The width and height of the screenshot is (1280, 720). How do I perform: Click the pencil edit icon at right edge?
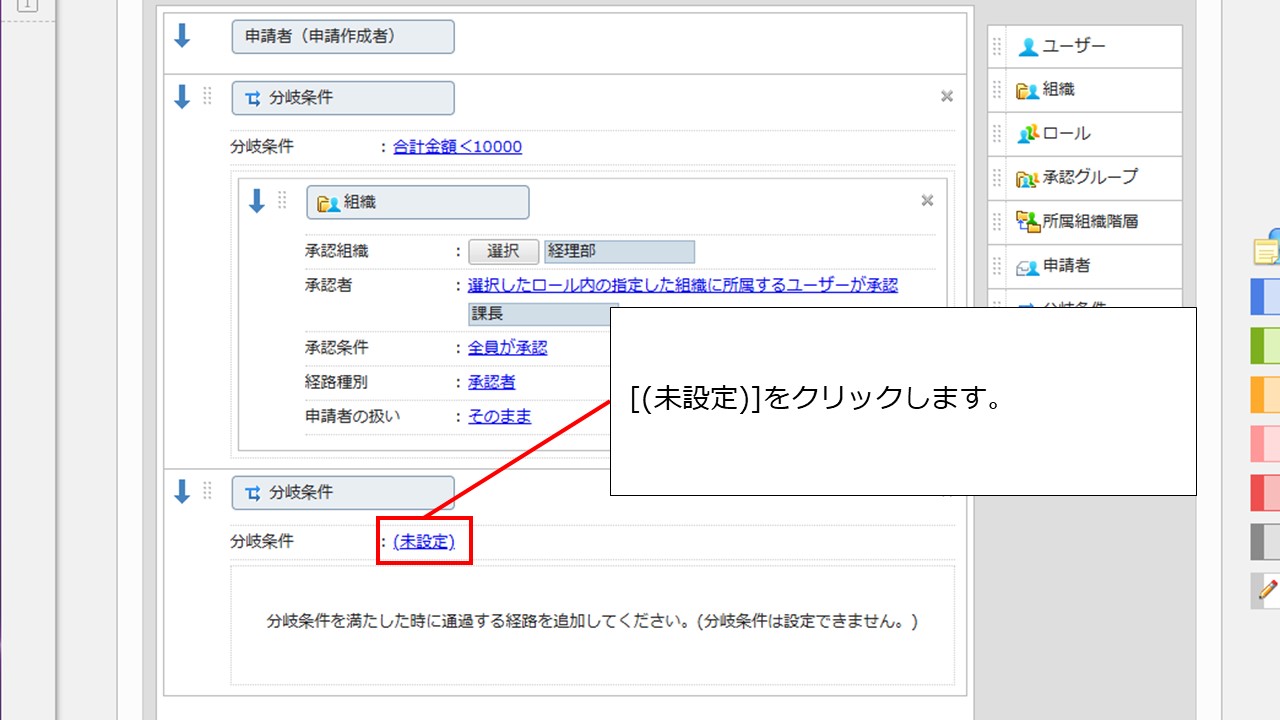click(1267, 591)
